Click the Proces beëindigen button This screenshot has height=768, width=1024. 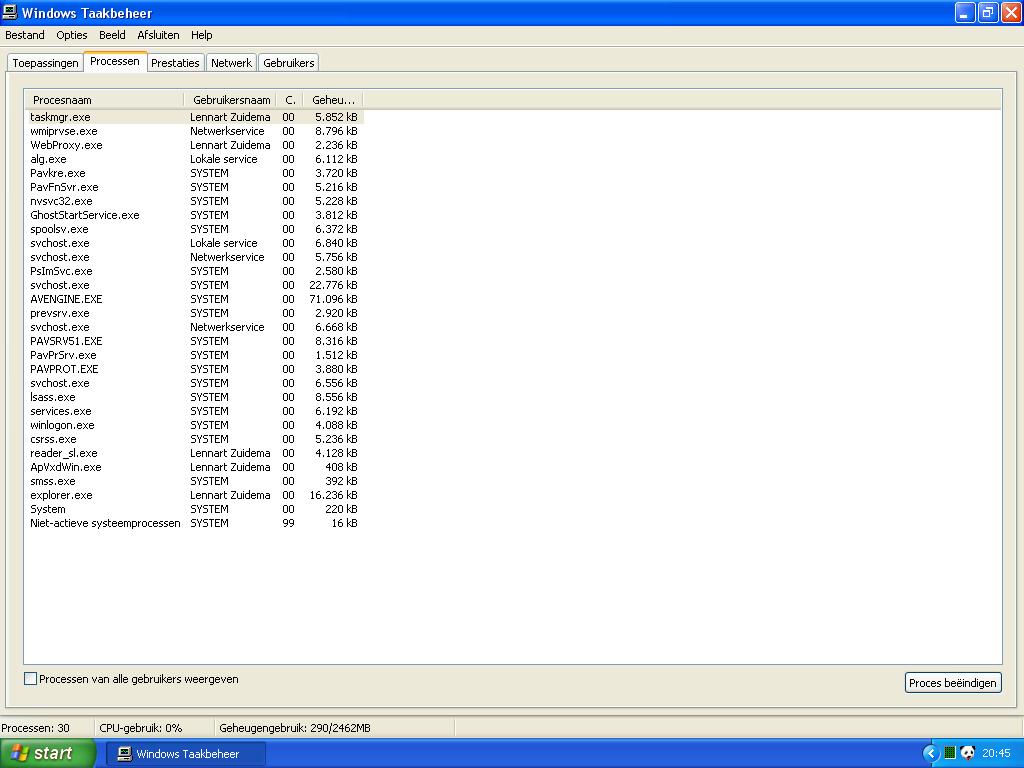953,682
